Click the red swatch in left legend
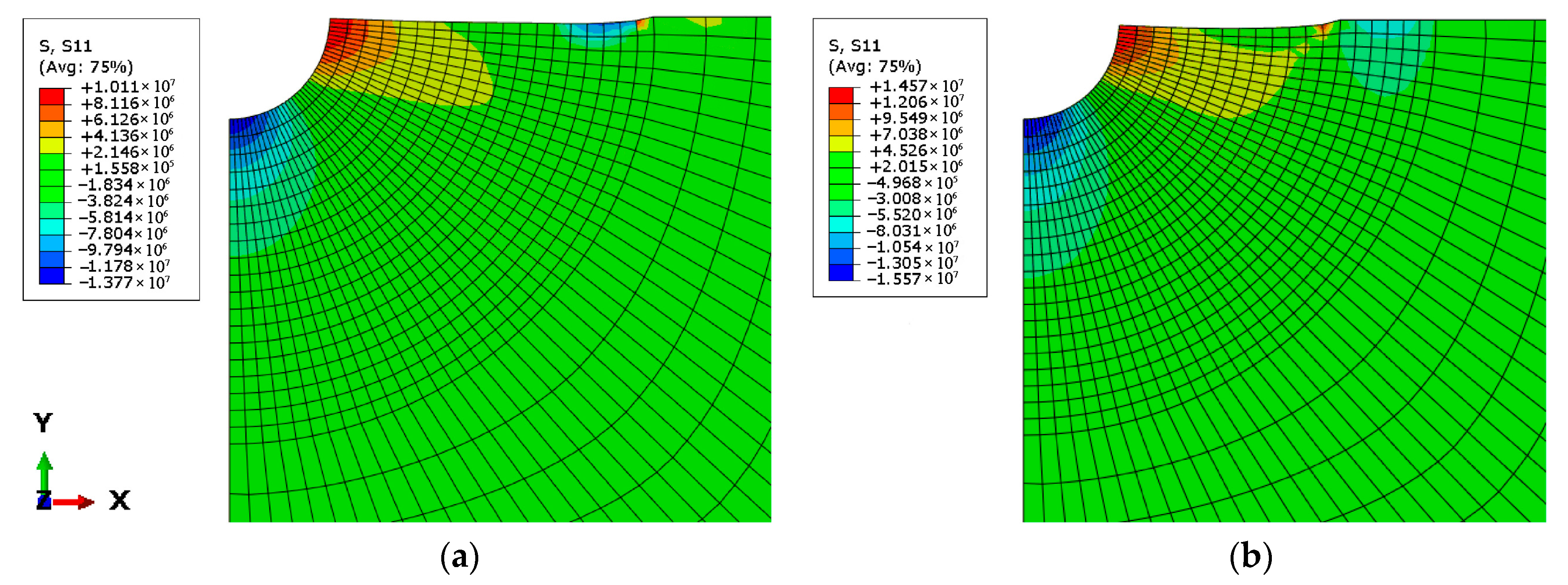 pyautogui.click(x=51, y=96)
